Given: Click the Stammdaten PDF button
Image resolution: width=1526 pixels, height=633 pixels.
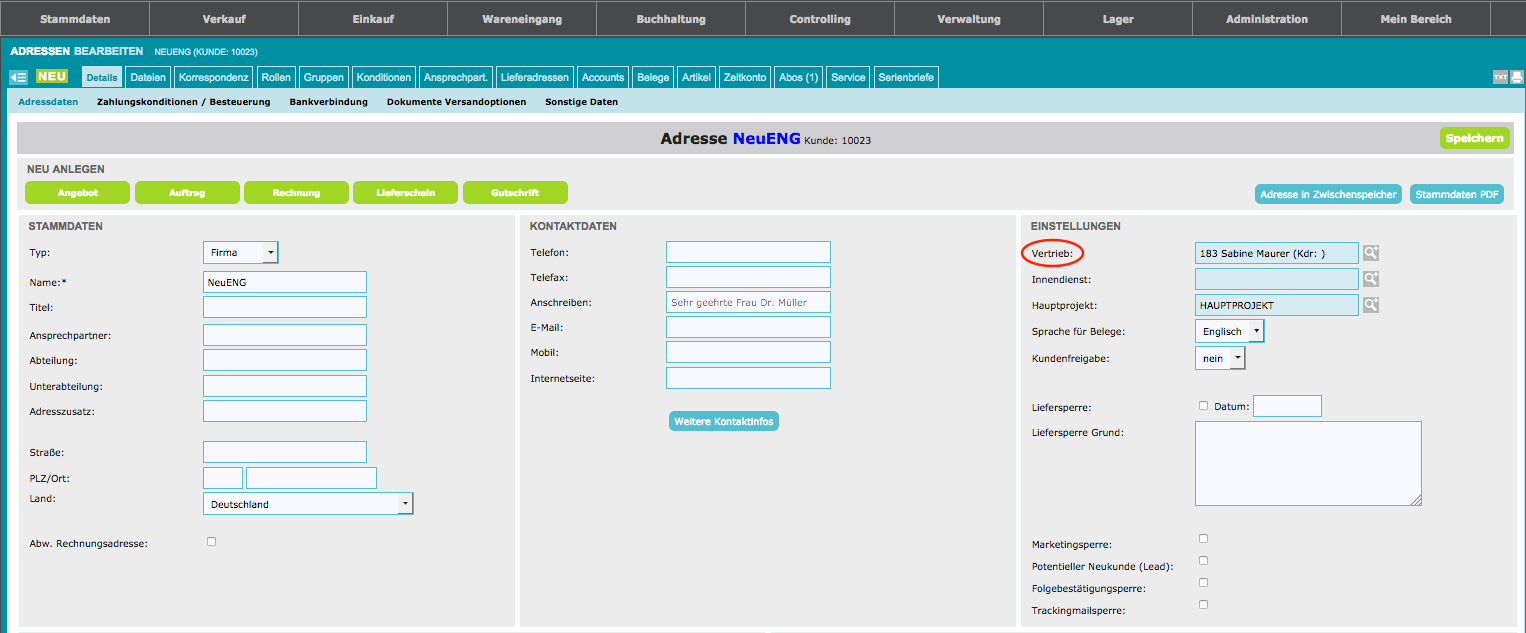Looking at the screenshot, I should (1456, 195).
